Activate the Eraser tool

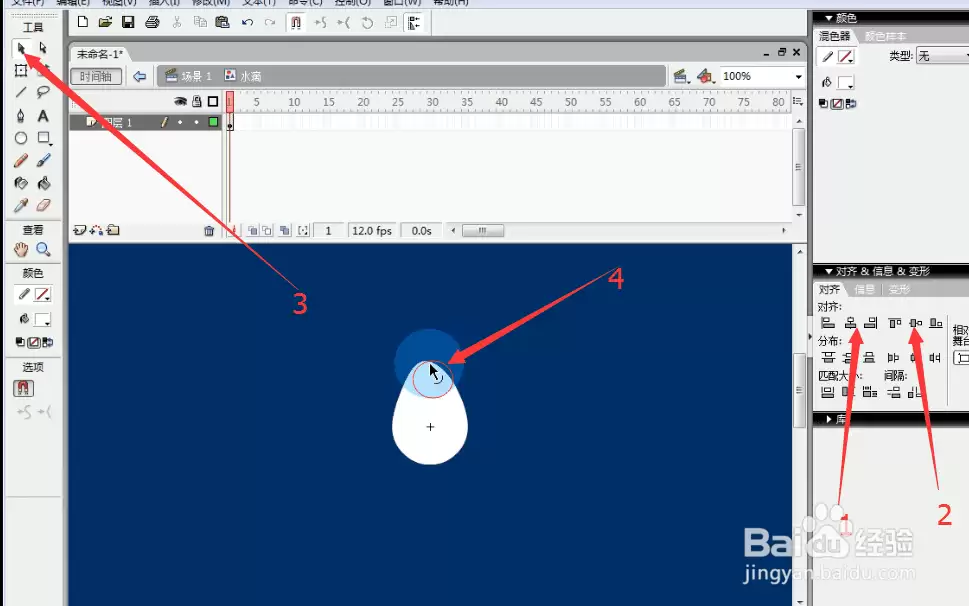click(43, 205)
